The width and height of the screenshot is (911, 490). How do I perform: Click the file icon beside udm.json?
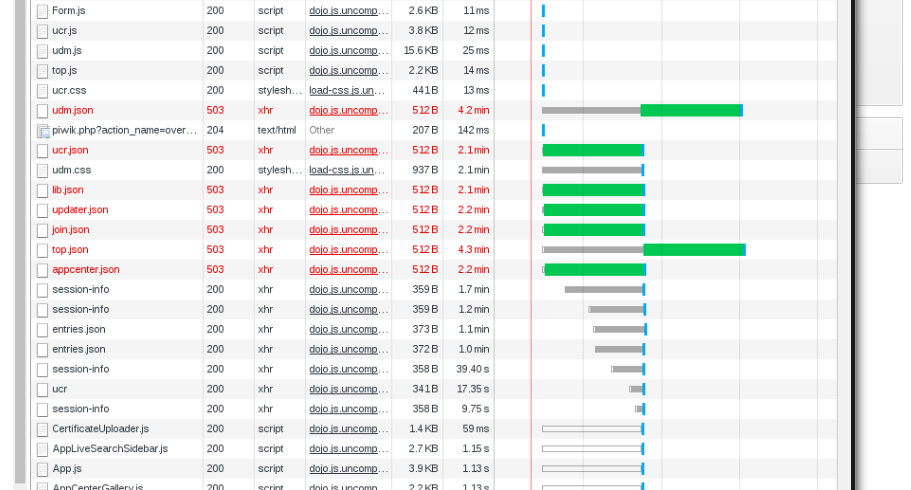pos(42,111)
